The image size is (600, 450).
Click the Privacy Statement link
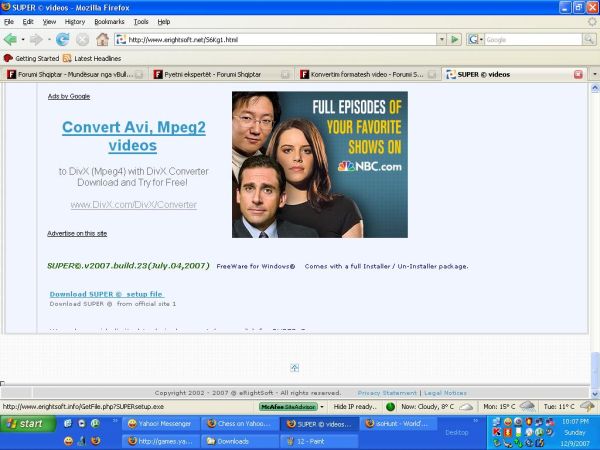387,393
